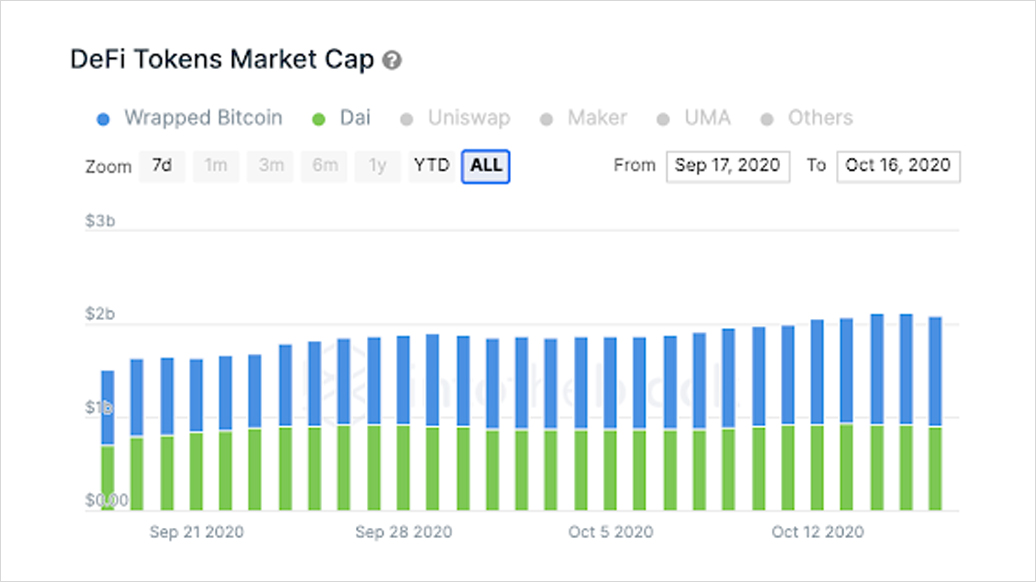Image resolution: width=1036 pixels, height=582 pixels.
Task: Enable the Uniswap legend series
Action: click(468, 118)
